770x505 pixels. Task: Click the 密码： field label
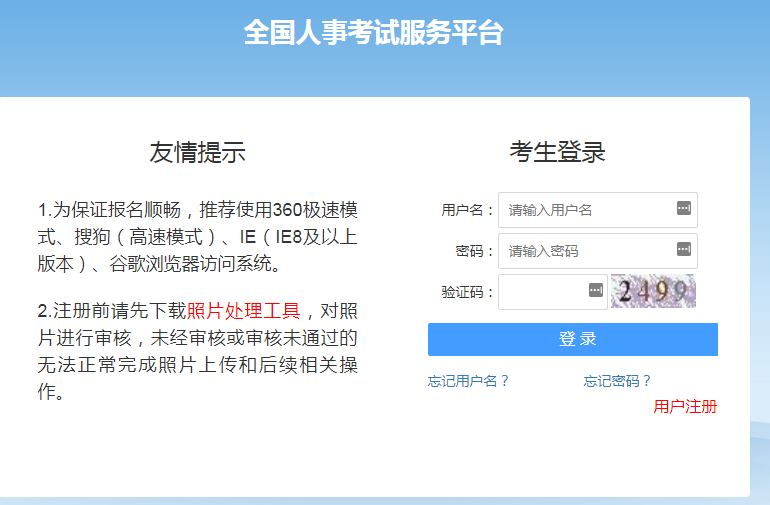476,251
